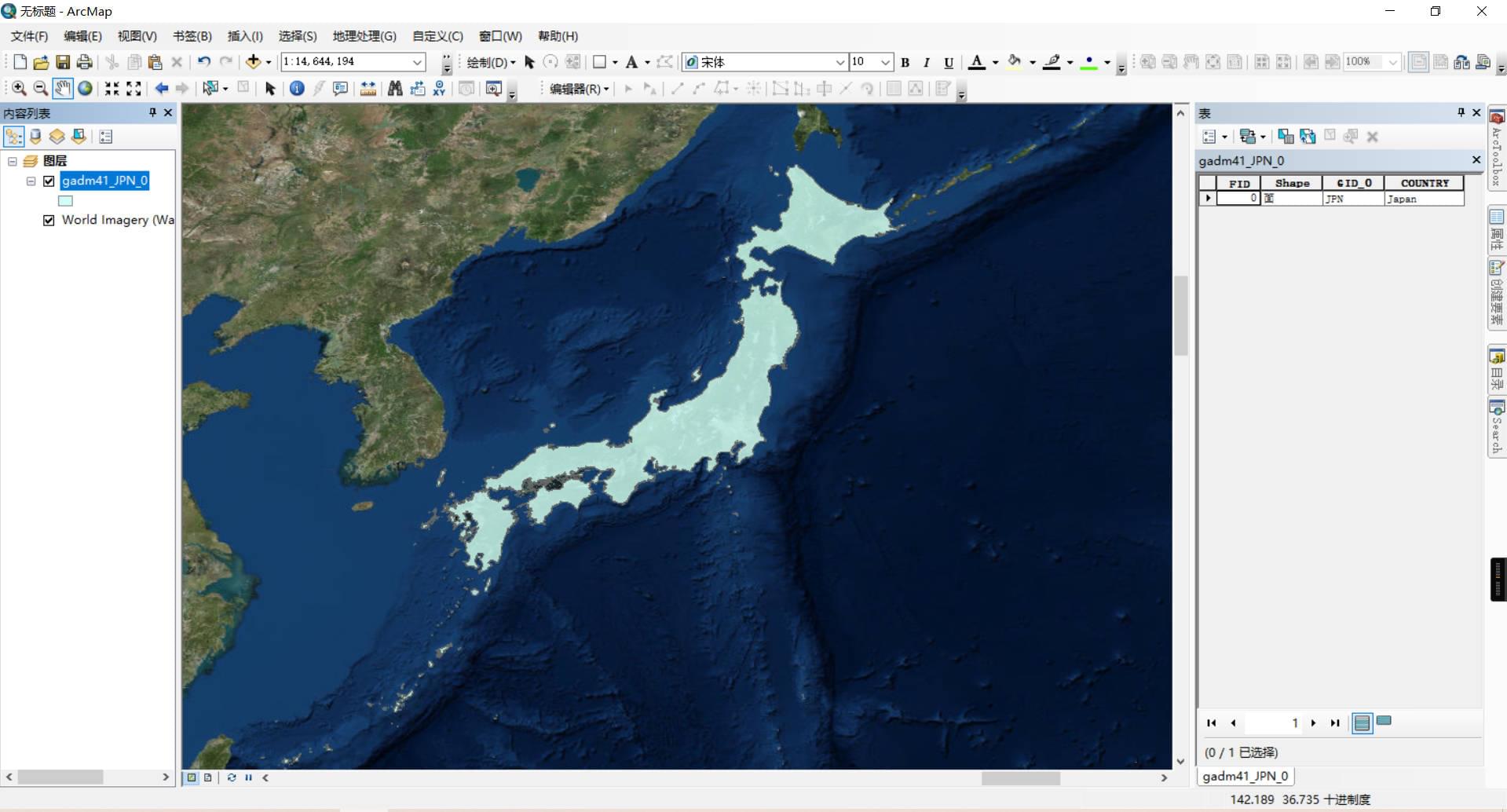
Task: Click Fixed Zoom Out arrows icon
Action: point(134,89)
